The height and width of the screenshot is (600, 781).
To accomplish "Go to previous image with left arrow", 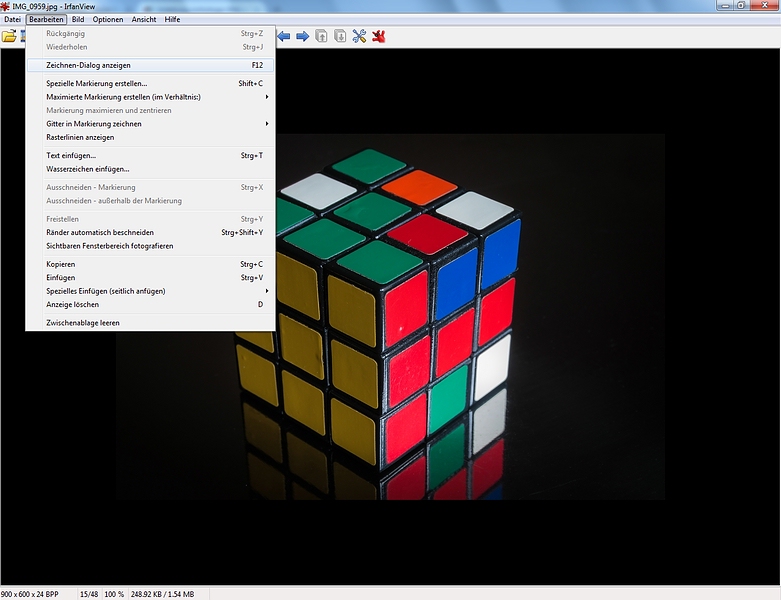I will point(284,37).
